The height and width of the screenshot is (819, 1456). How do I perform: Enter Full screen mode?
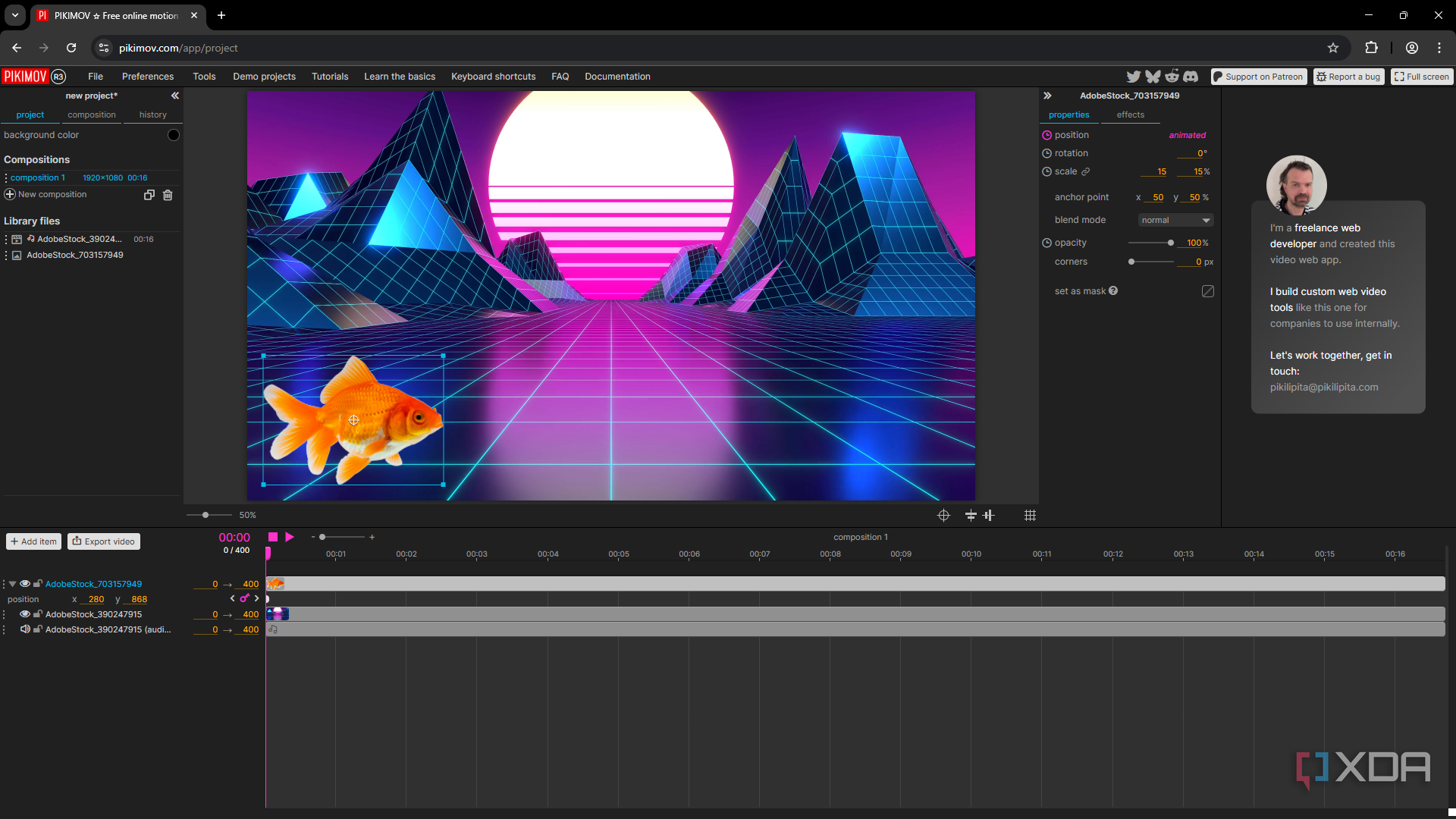1422,77
